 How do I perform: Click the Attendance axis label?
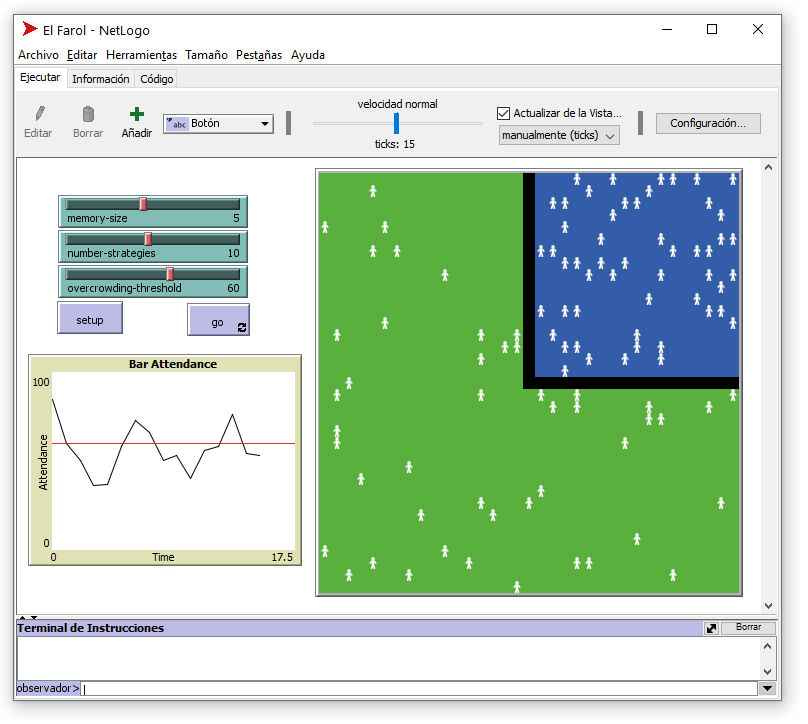coord(43,462)
